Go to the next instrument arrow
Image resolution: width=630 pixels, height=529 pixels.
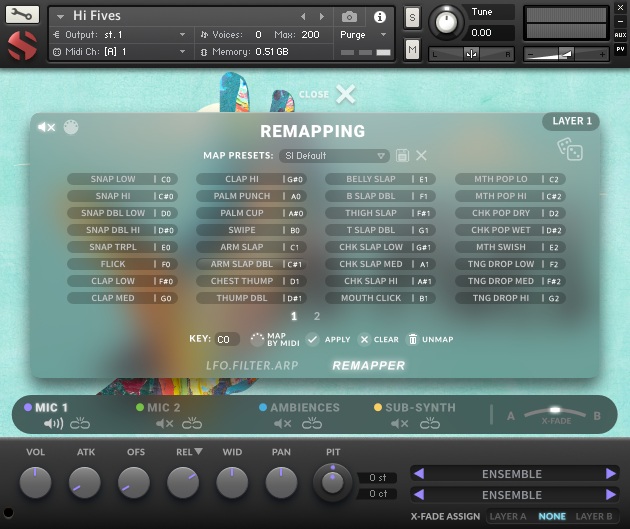pos(322,16)
